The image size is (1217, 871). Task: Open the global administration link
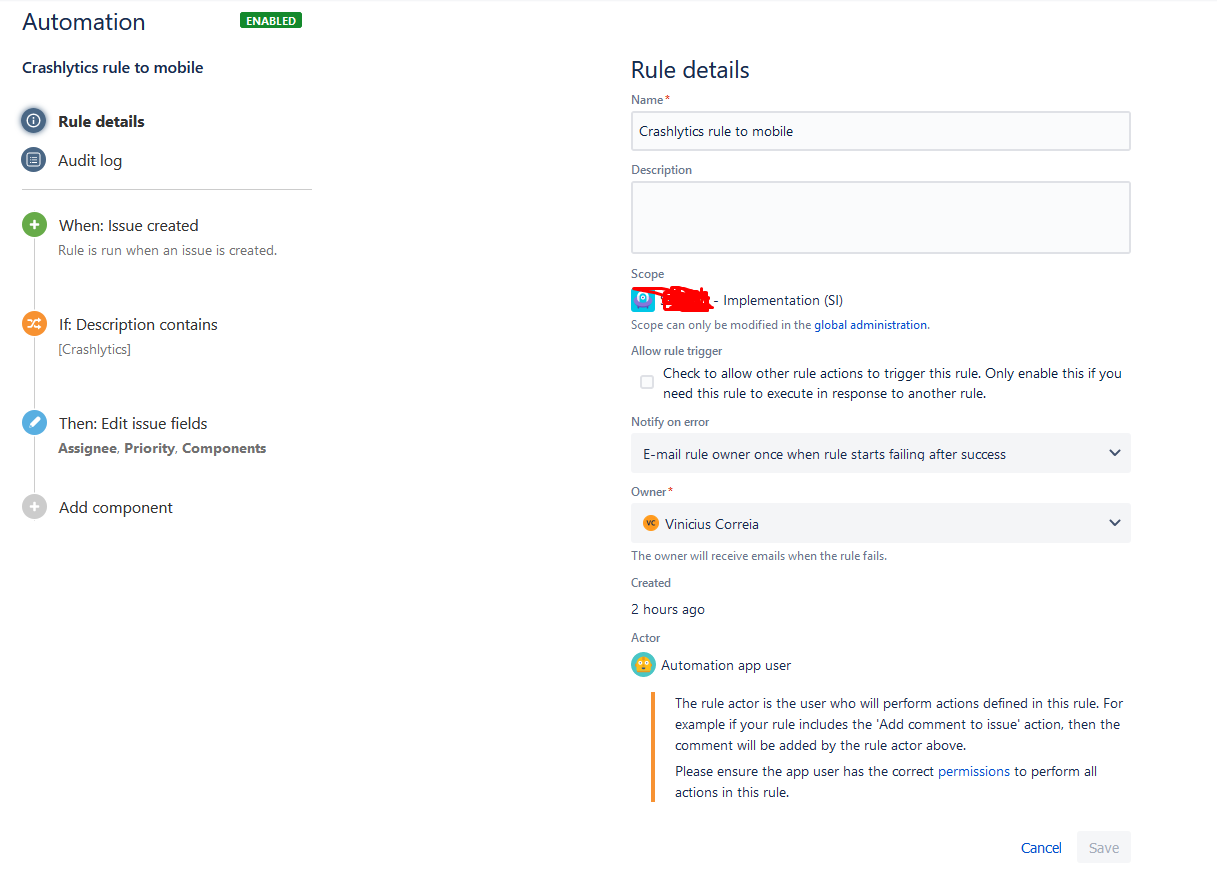tap(871, 325)
